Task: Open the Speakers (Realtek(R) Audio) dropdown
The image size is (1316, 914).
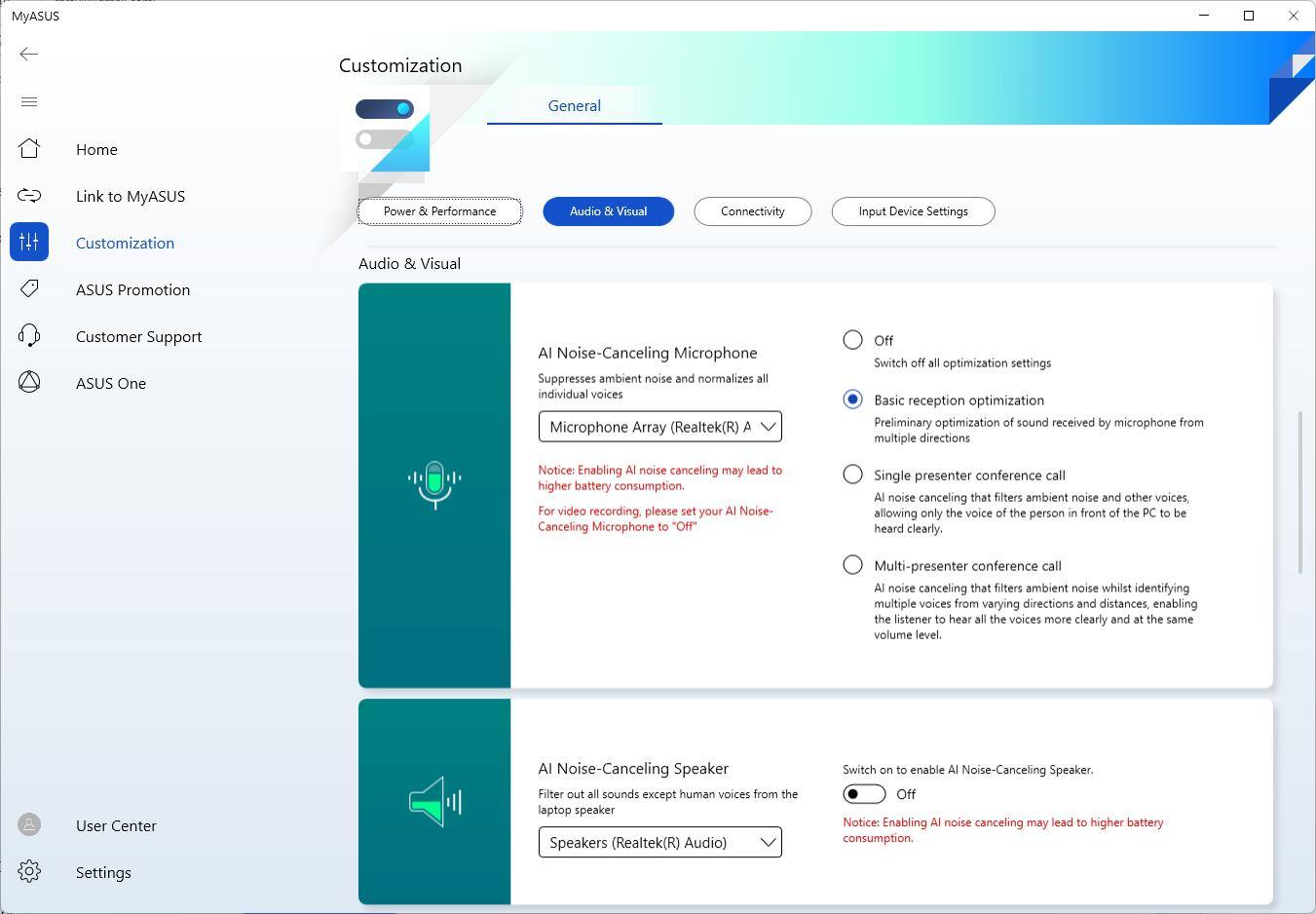Action: click(x=659, y=843)
